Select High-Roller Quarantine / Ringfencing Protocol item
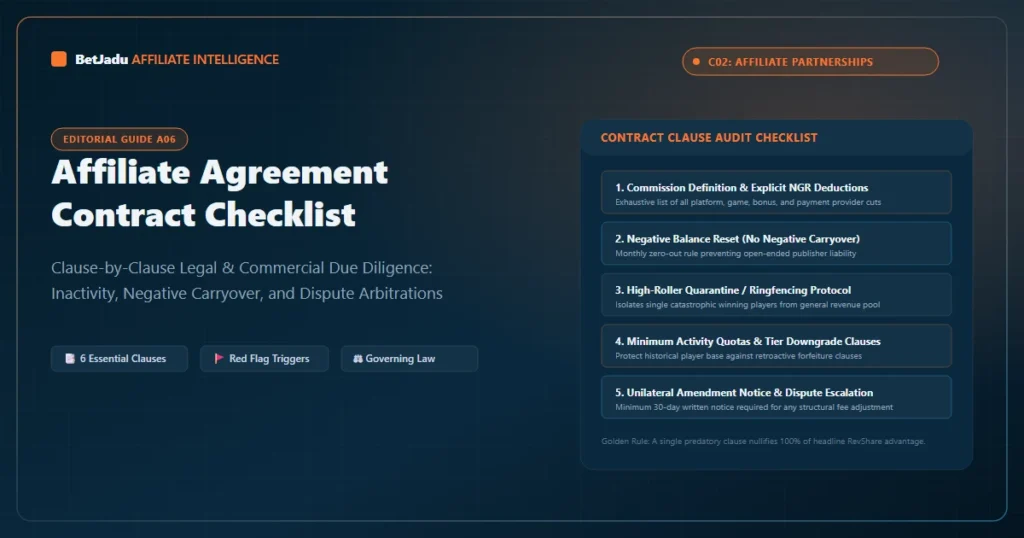This screenshot has height=538, width=1024. click(x=776, y=294)
